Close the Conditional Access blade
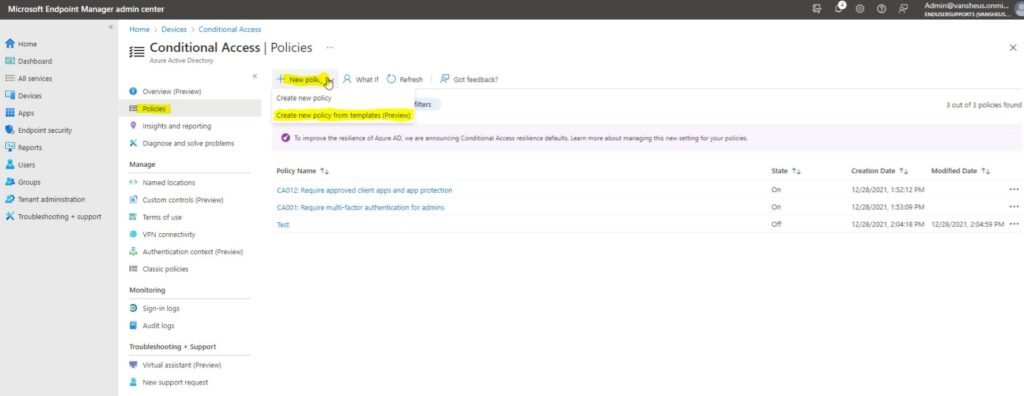Viewport: 1024px width, 396px height. pos(1013,48)
